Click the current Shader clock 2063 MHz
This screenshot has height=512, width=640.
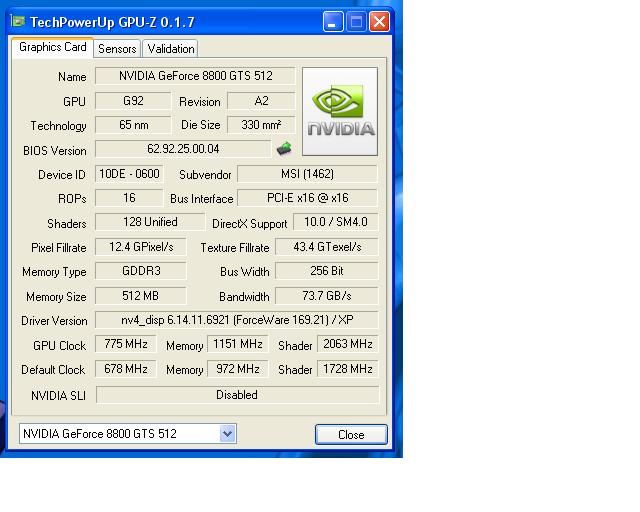[348, 344]
